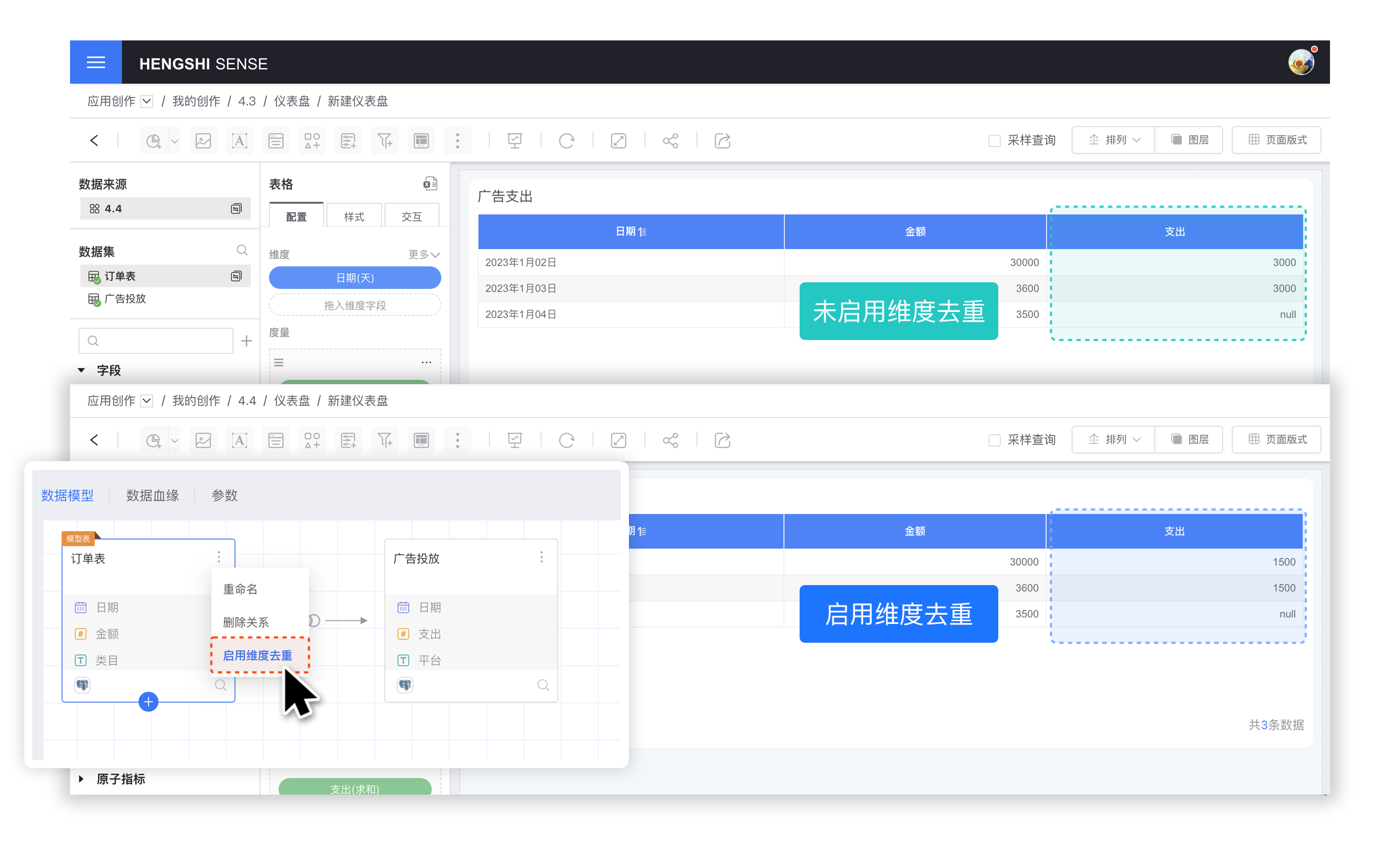Click 图层 button in upper toolbar
The width and height of the screenshot is (1400, 862).
click(x=1189, y=140)
